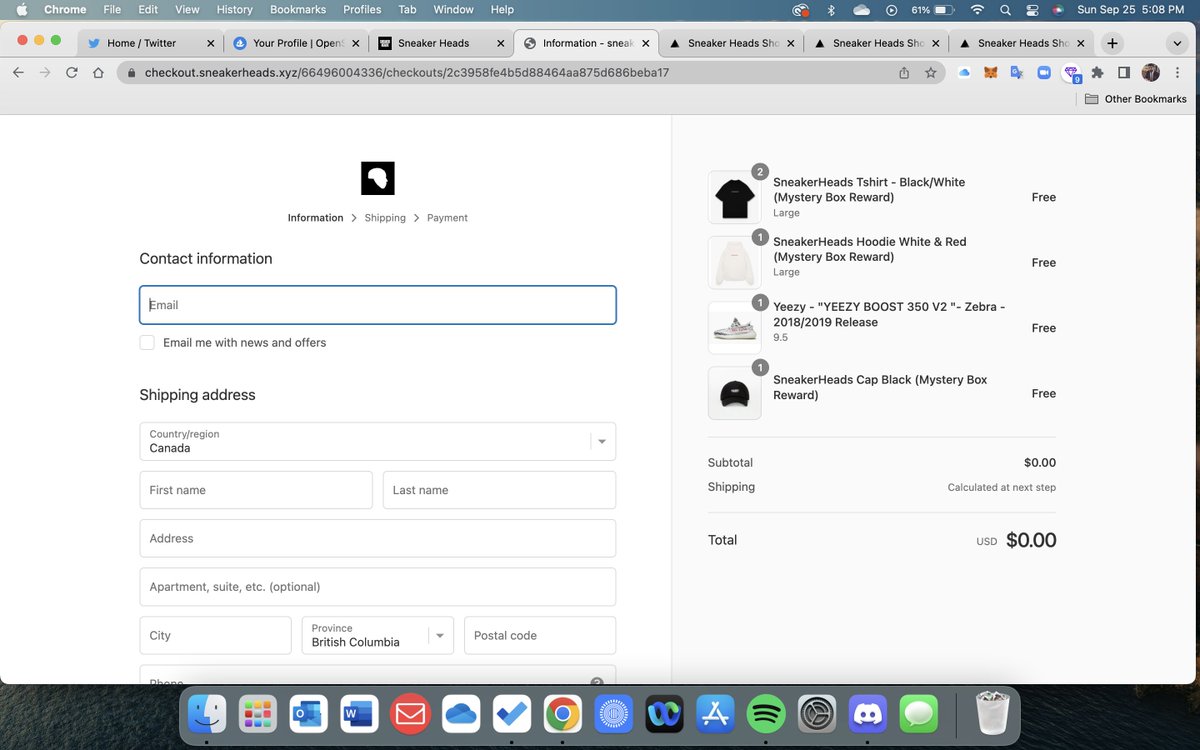1200x750 pixels.
Task: Close the Your Profile OpenSea tab
Action: coord(355,43)
